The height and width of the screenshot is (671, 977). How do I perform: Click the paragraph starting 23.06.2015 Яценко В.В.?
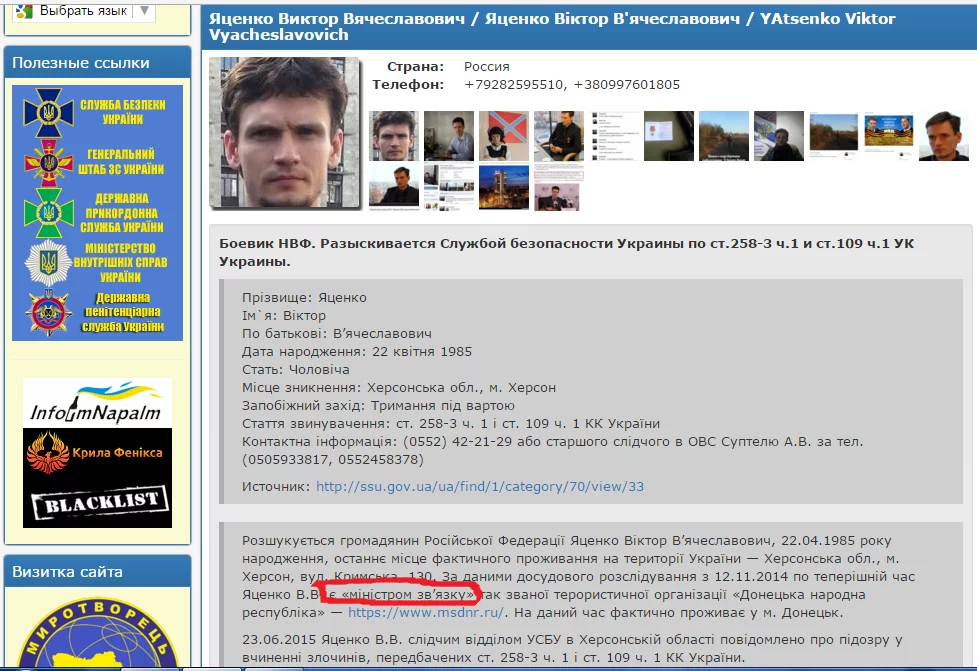tap(572, 649)
